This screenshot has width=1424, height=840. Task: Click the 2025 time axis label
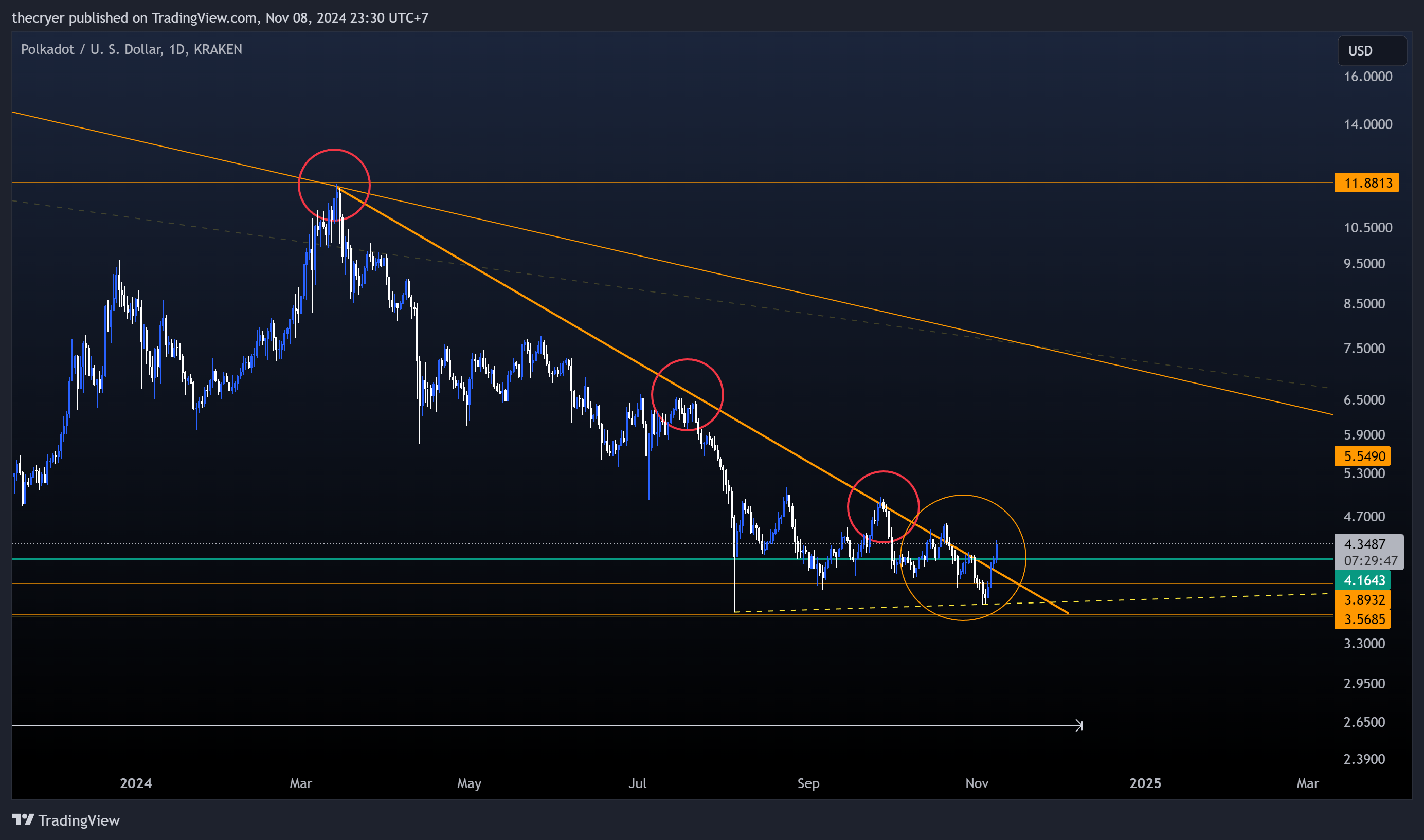1145,783
